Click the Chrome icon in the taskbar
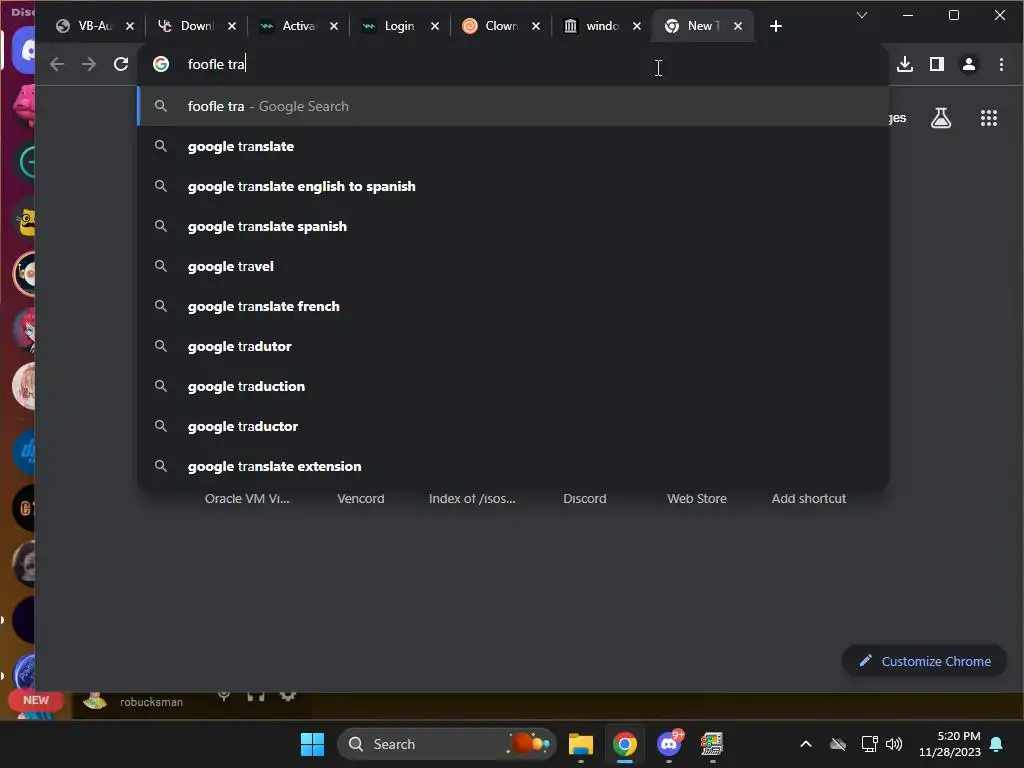Image resolution: width=1024 pixels, height=768 pixels. [625, 744]
